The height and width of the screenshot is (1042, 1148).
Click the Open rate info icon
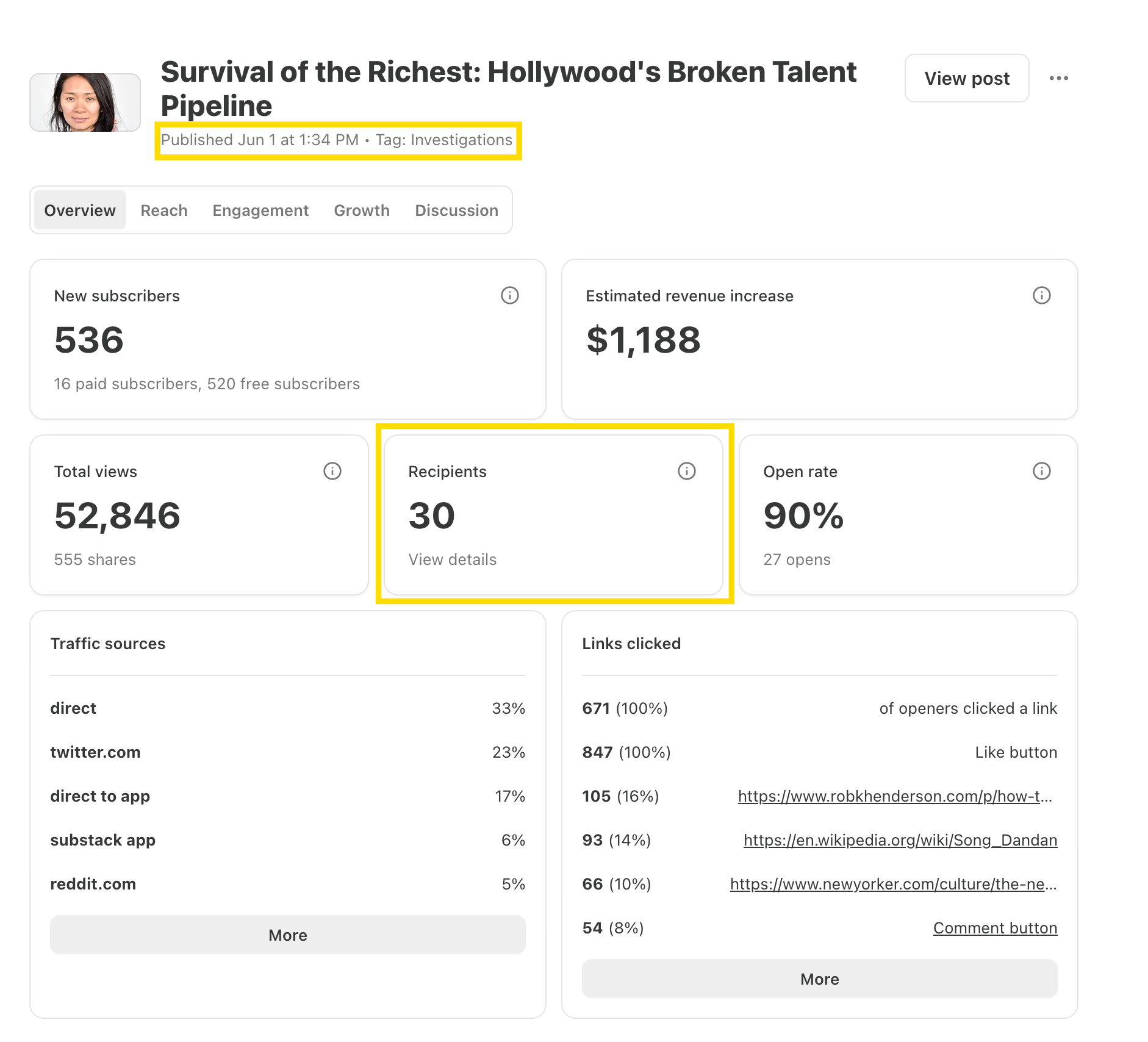[x=1042, y=471]
